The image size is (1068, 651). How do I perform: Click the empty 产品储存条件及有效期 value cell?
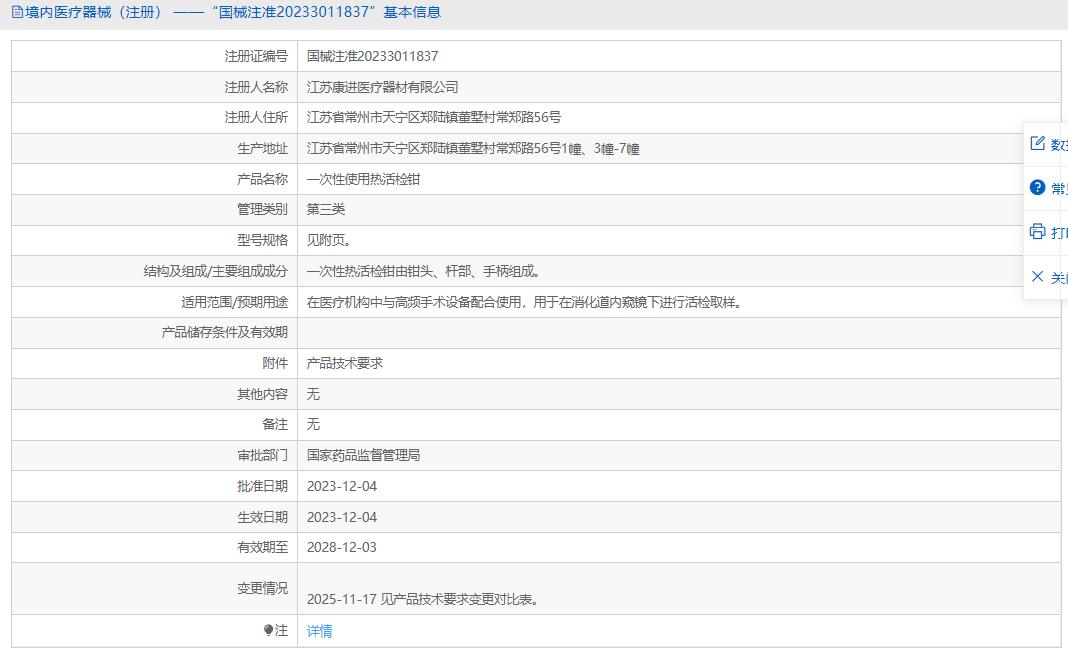point(678,333)
